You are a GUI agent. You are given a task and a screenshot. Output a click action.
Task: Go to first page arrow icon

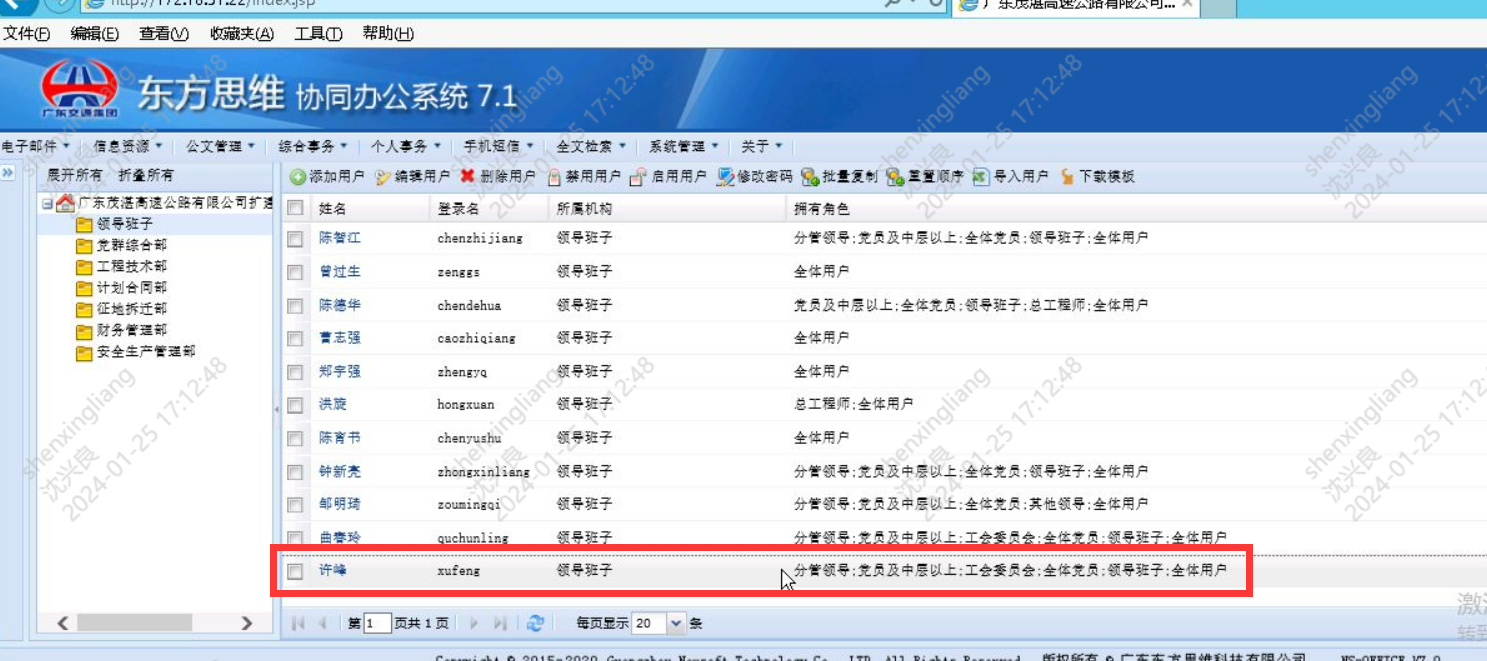tap(298, 623)
